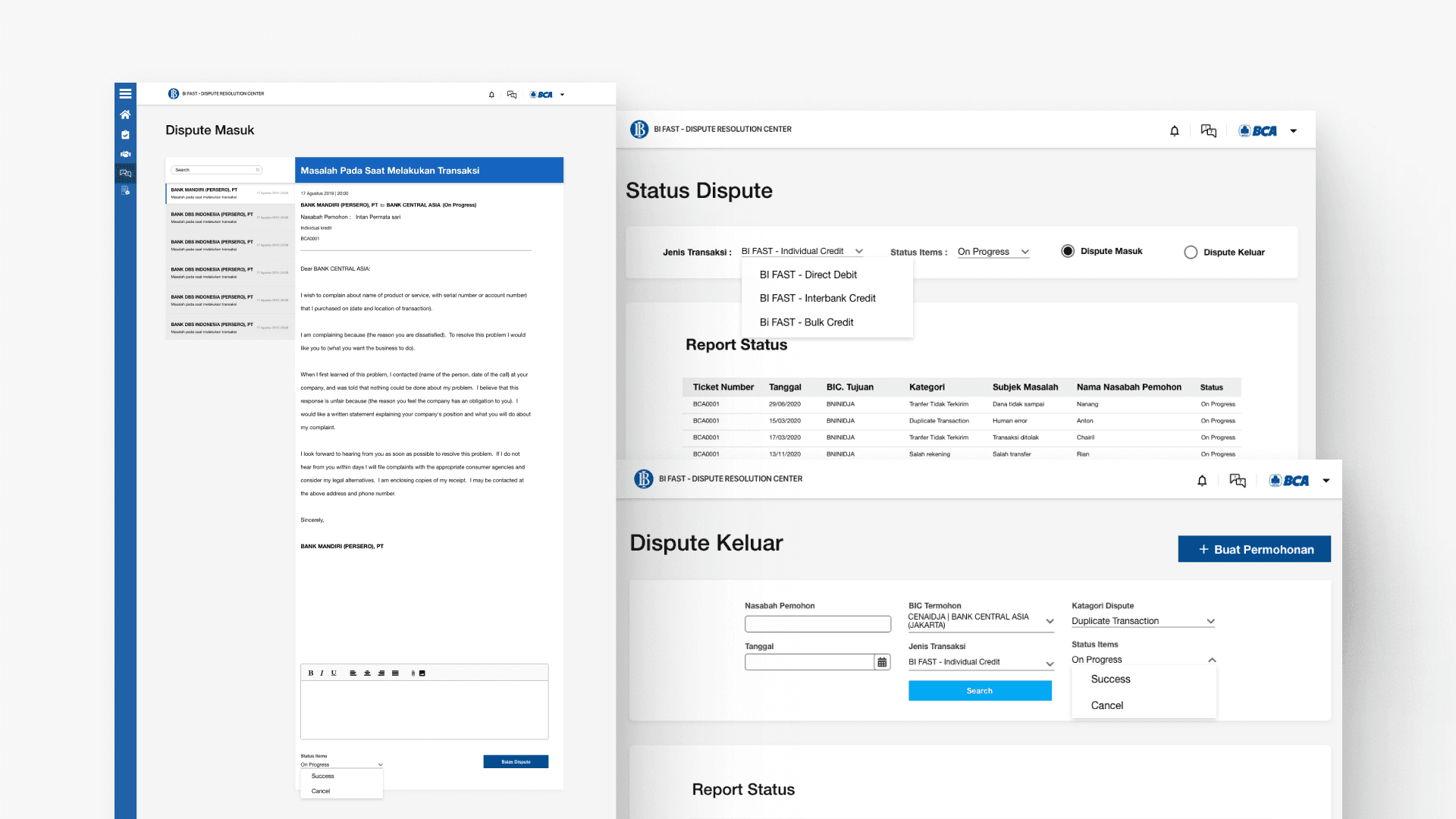Screen dimensions: 1456x819
Task: Expand BCA account menu in Dispute Masuk
Action: tap(562, 95)
